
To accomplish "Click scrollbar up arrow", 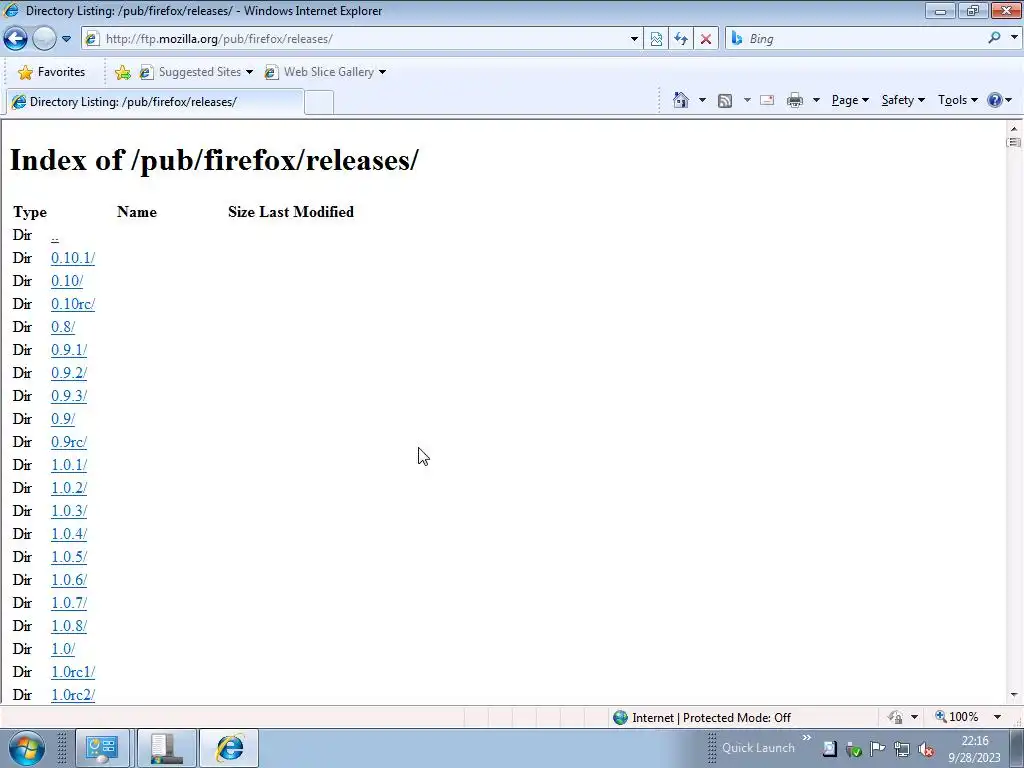I will click(1014, 129).
